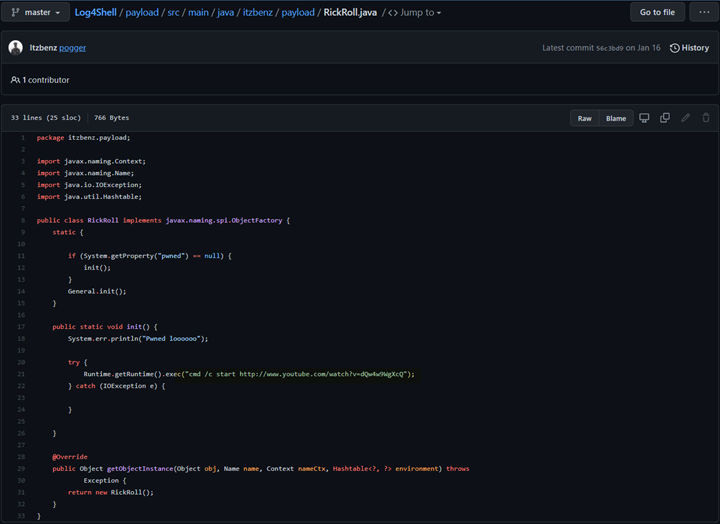Click the 'System.getProperty("pwned")' condition line

[150, 256]
